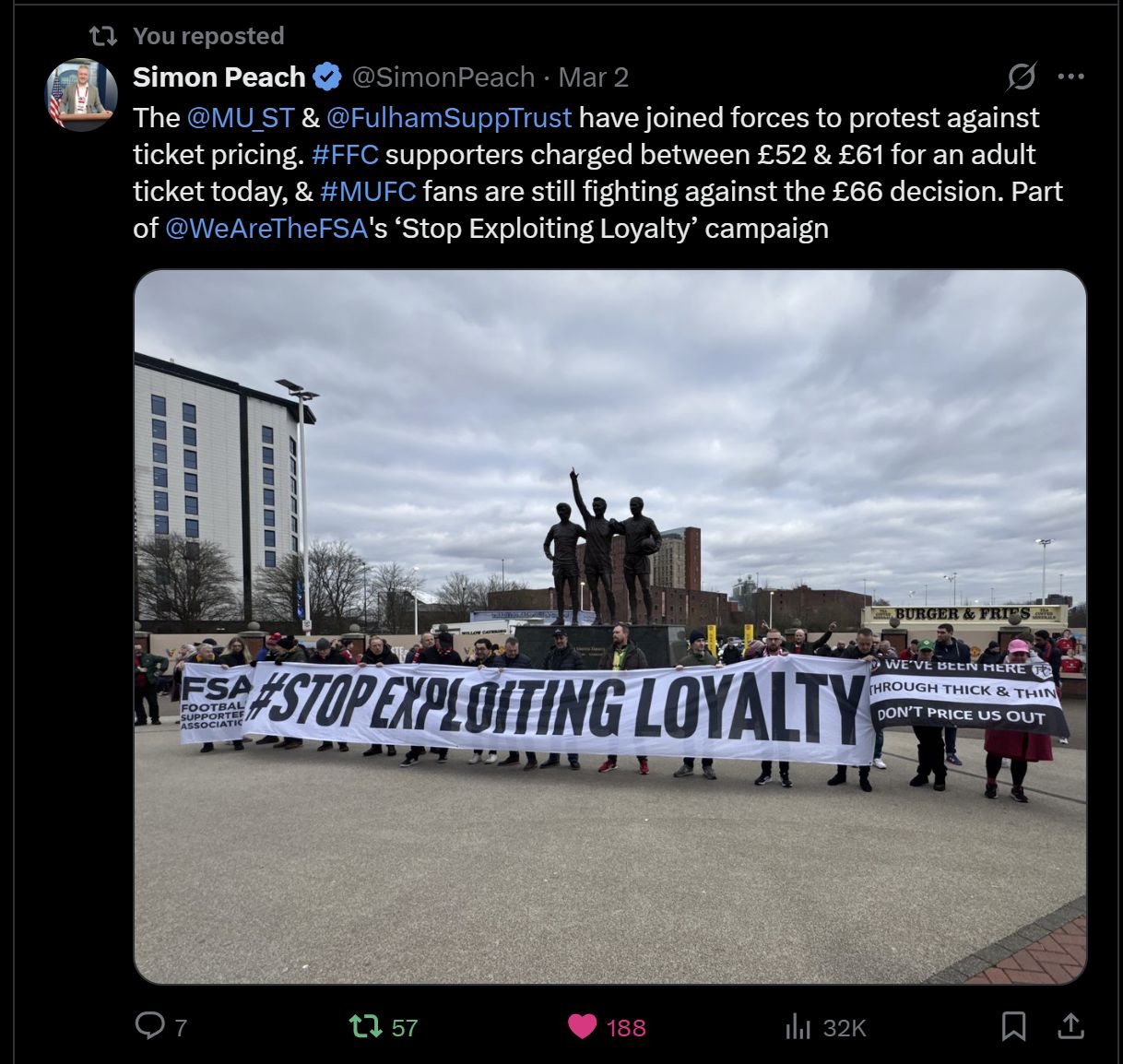Open Simon Peach's profile avatar
This screenshot has width=1123, height=1064.
coord(82,94)
